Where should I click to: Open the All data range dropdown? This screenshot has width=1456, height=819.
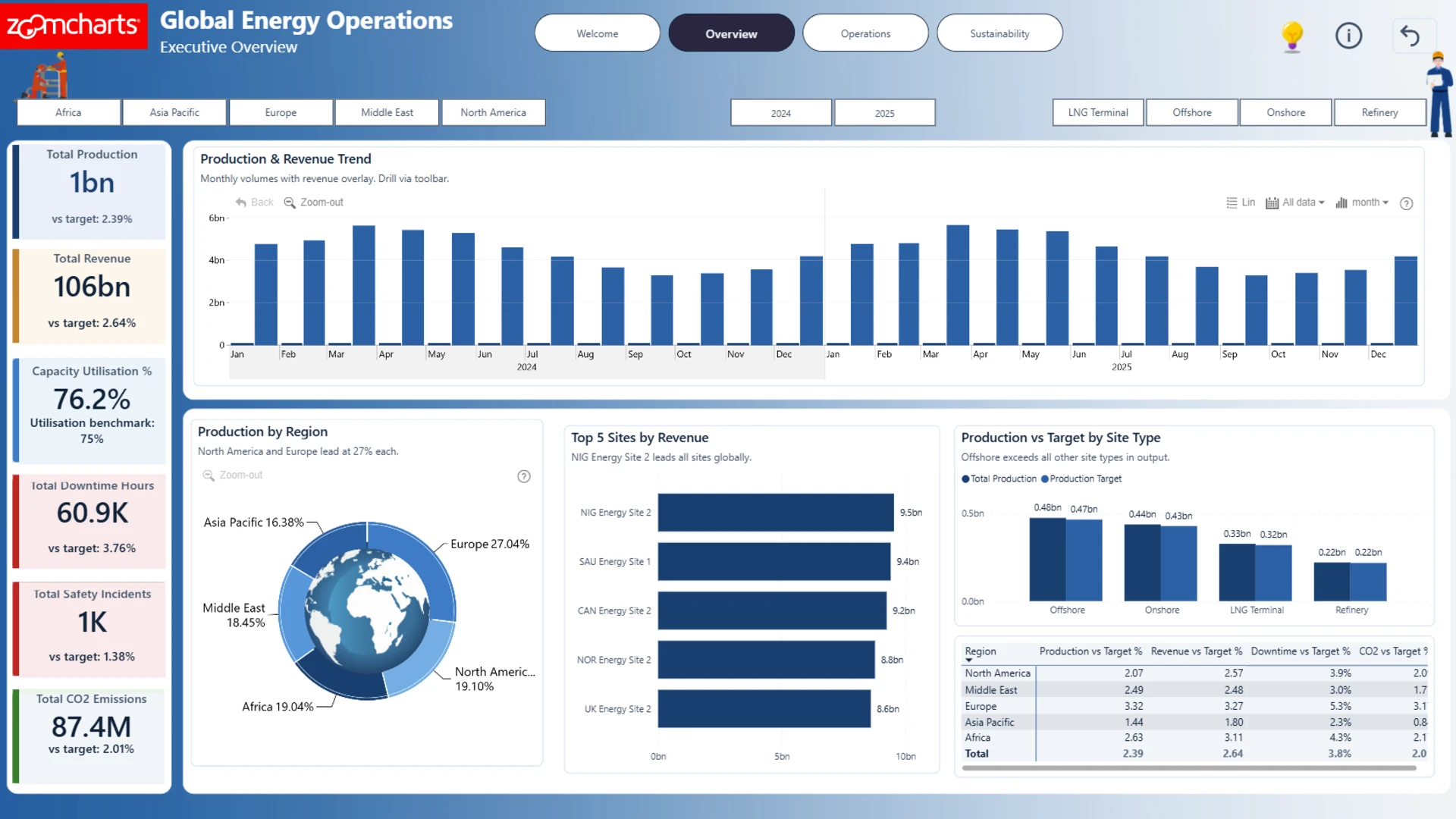1295,202
